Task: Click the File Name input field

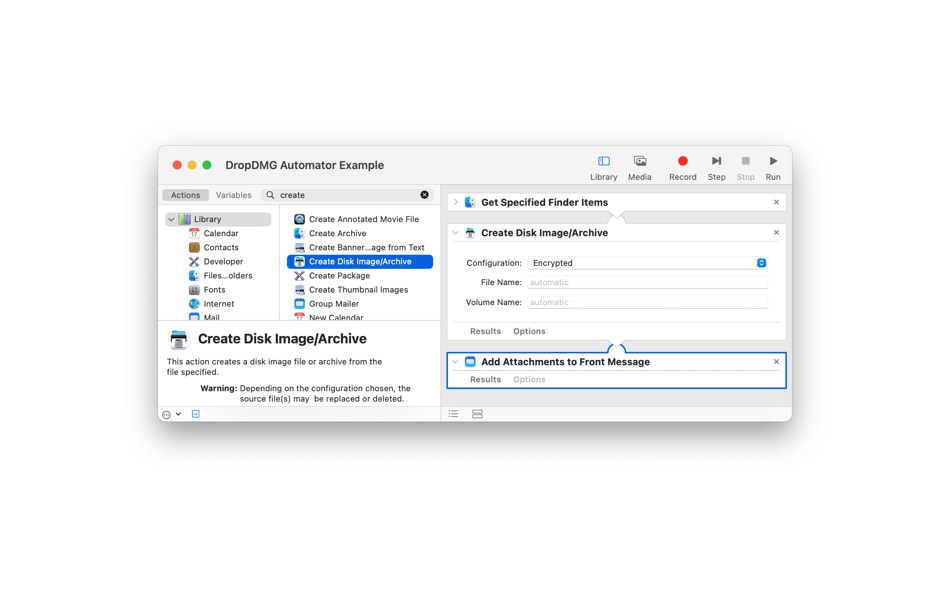Action: 648,282
